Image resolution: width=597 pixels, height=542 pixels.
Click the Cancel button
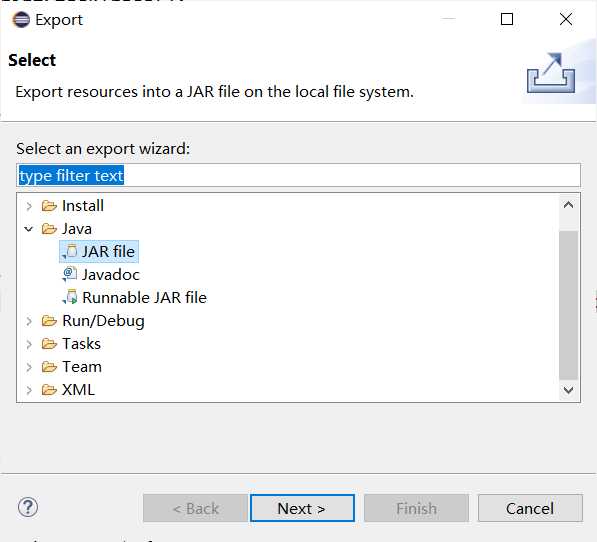pyautogui.click(x=530, y=508)
